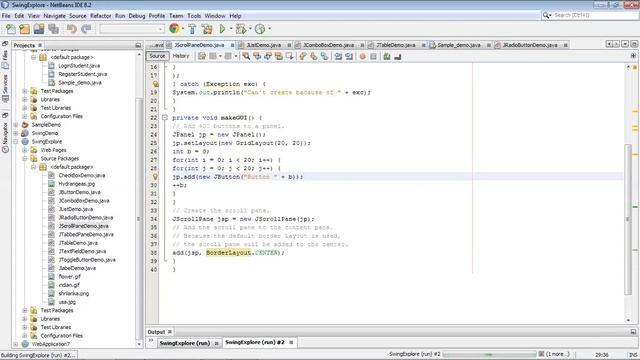This screenshot has width=640, height=360.
Task: Click the warning hint icon on line 18
Action: click(x=156, y=84)
